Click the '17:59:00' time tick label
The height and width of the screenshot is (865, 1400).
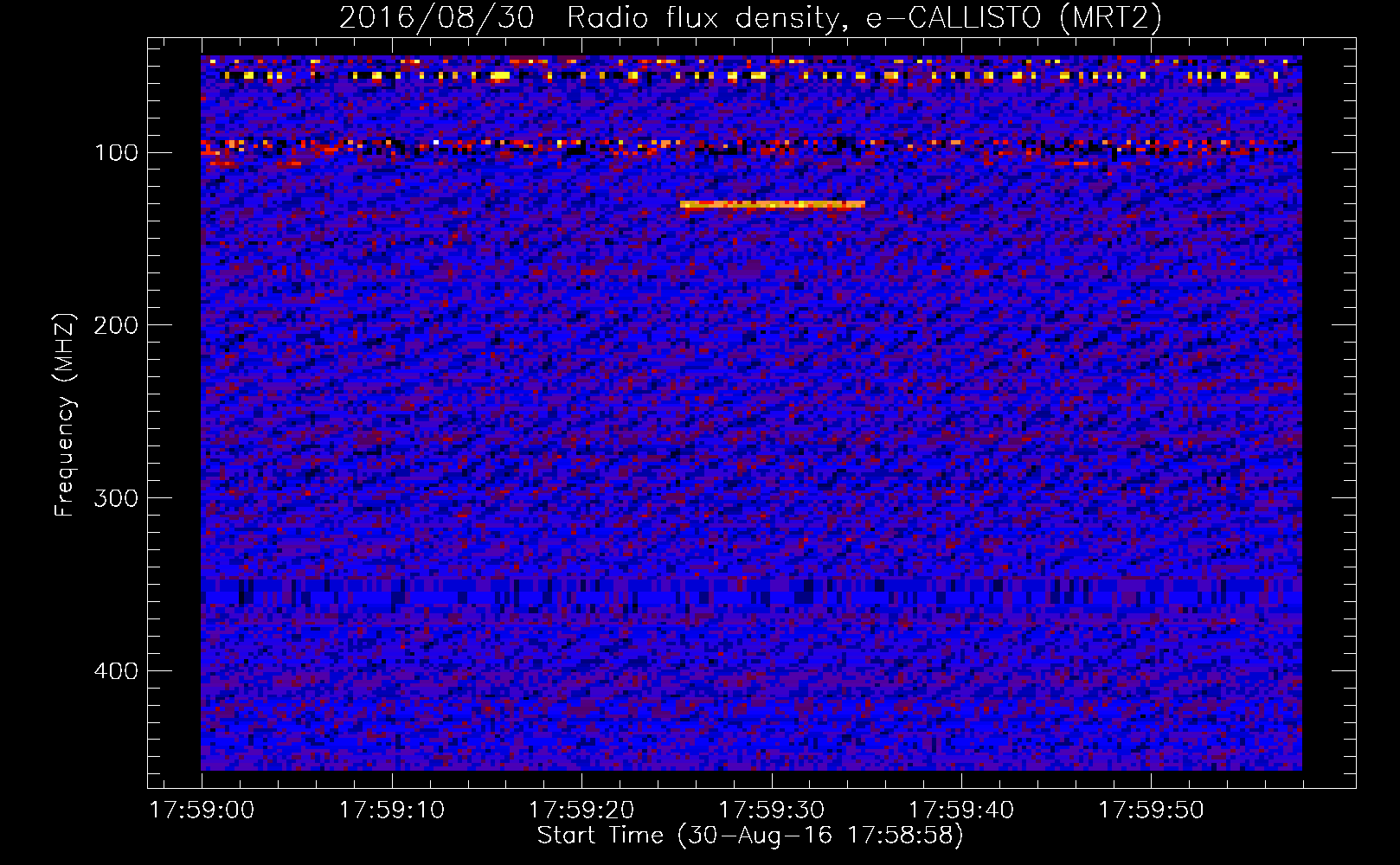click(202, 811)
